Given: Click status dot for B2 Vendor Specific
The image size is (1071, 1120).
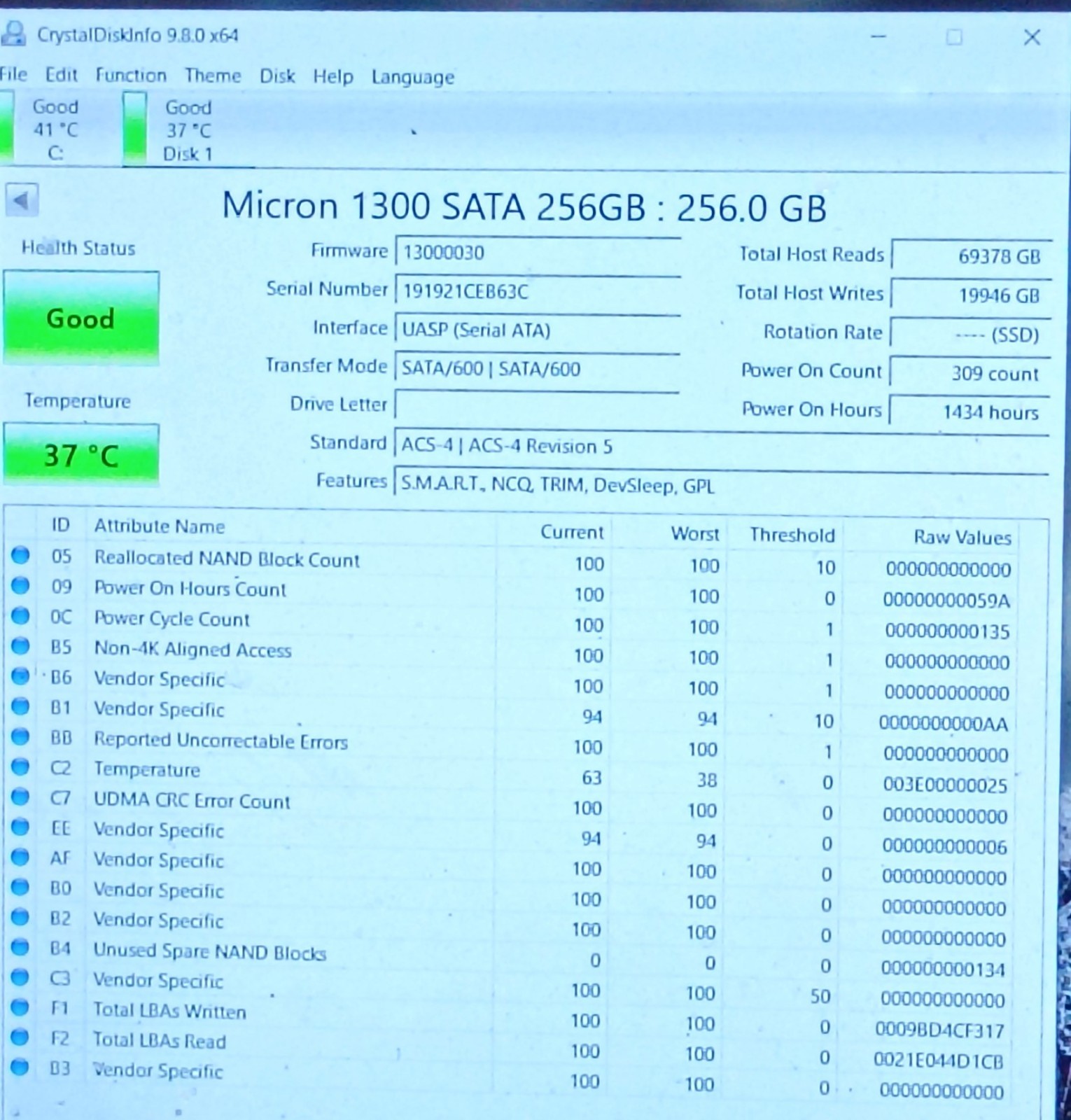Looking at the screenshot, I should tap(20, 917).
